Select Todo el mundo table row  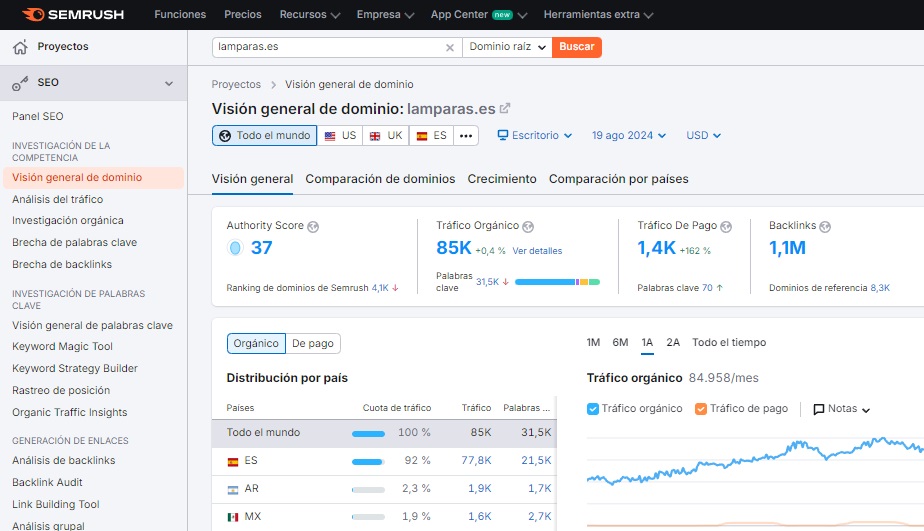point(384,433)
